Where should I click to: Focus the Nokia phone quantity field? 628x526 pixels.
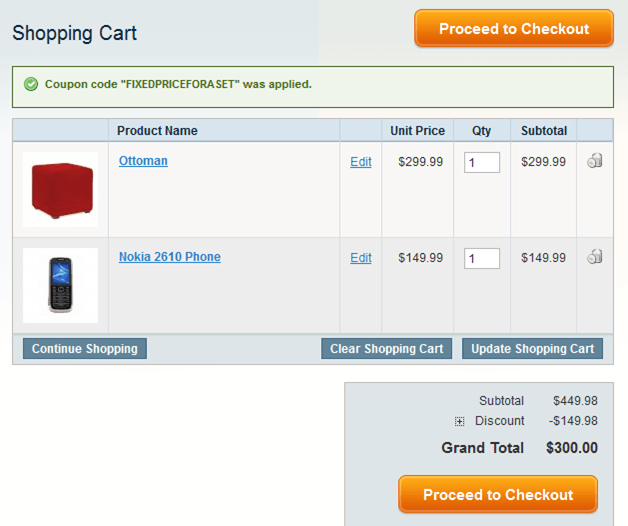point(481,258)
